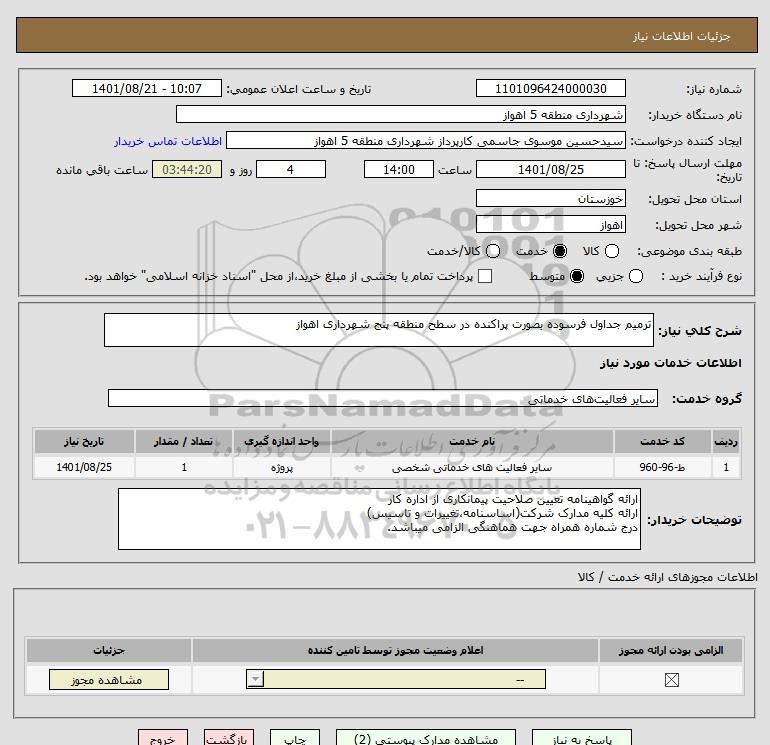The width and height of the screenshot is (770, 745).
Task: Click the توضیحات خریدار label
Action: (694, 520)
